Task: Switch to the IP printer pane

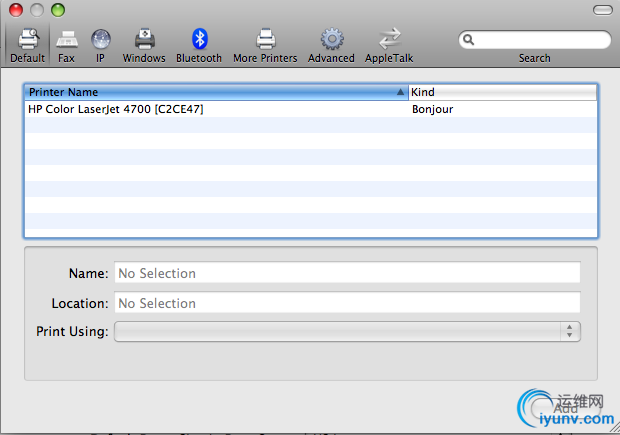Action: pyautogui.click(x=100, y=45)
